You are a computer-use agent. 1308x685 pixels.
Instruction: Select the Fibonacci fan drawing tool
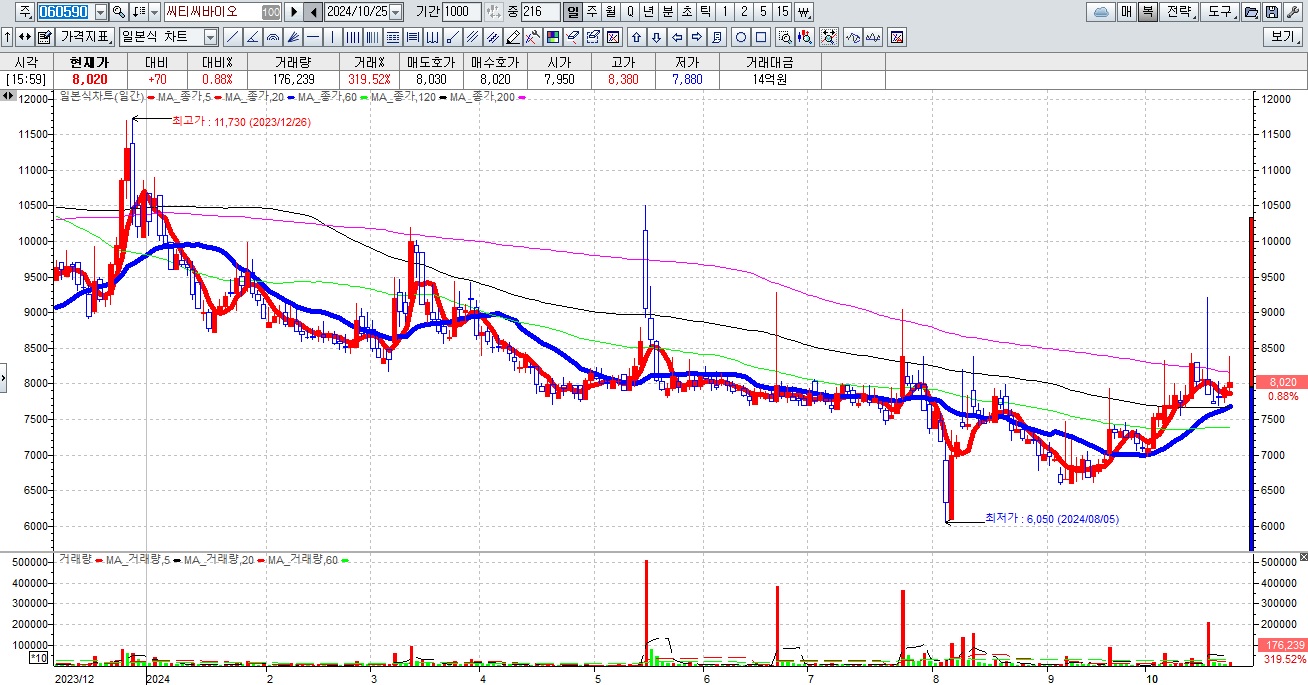click(293, 37)
